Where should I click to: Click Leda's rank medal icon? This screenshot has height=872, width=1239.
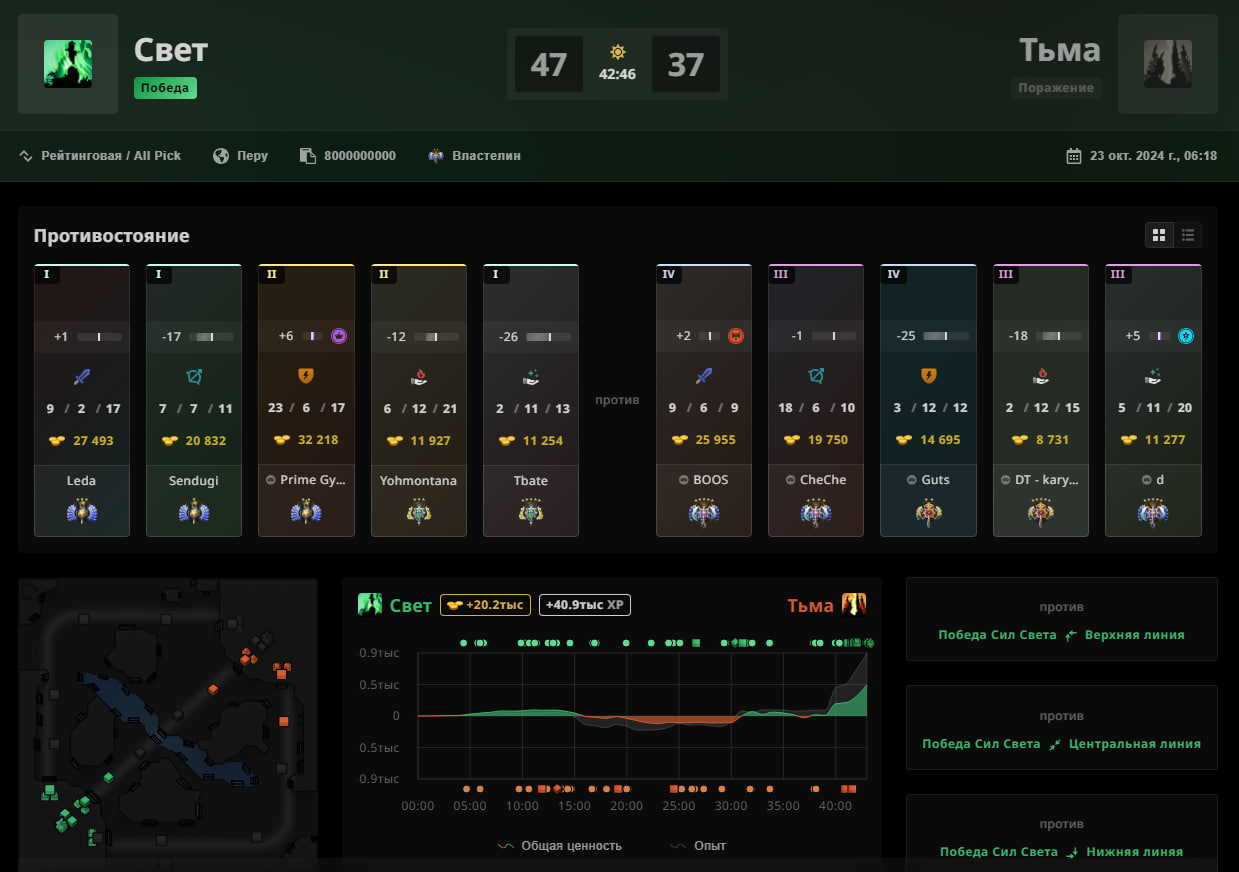point(81,512)
